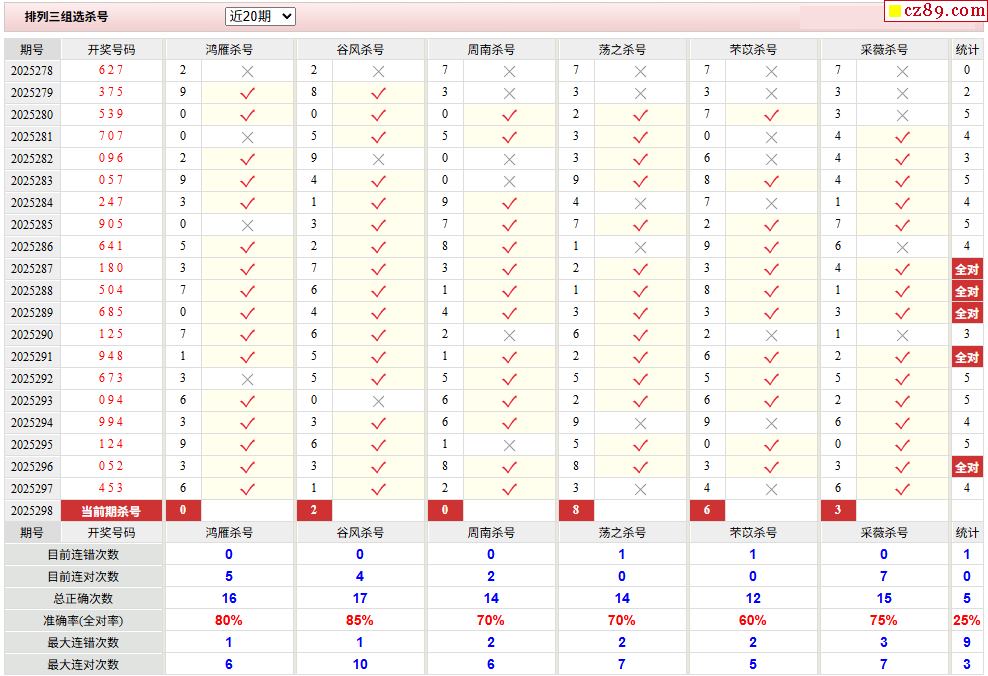This screenshot has height=676, width=988.
Task: Click the top 鸿雁杀号 column header
Action: (229, 49)
